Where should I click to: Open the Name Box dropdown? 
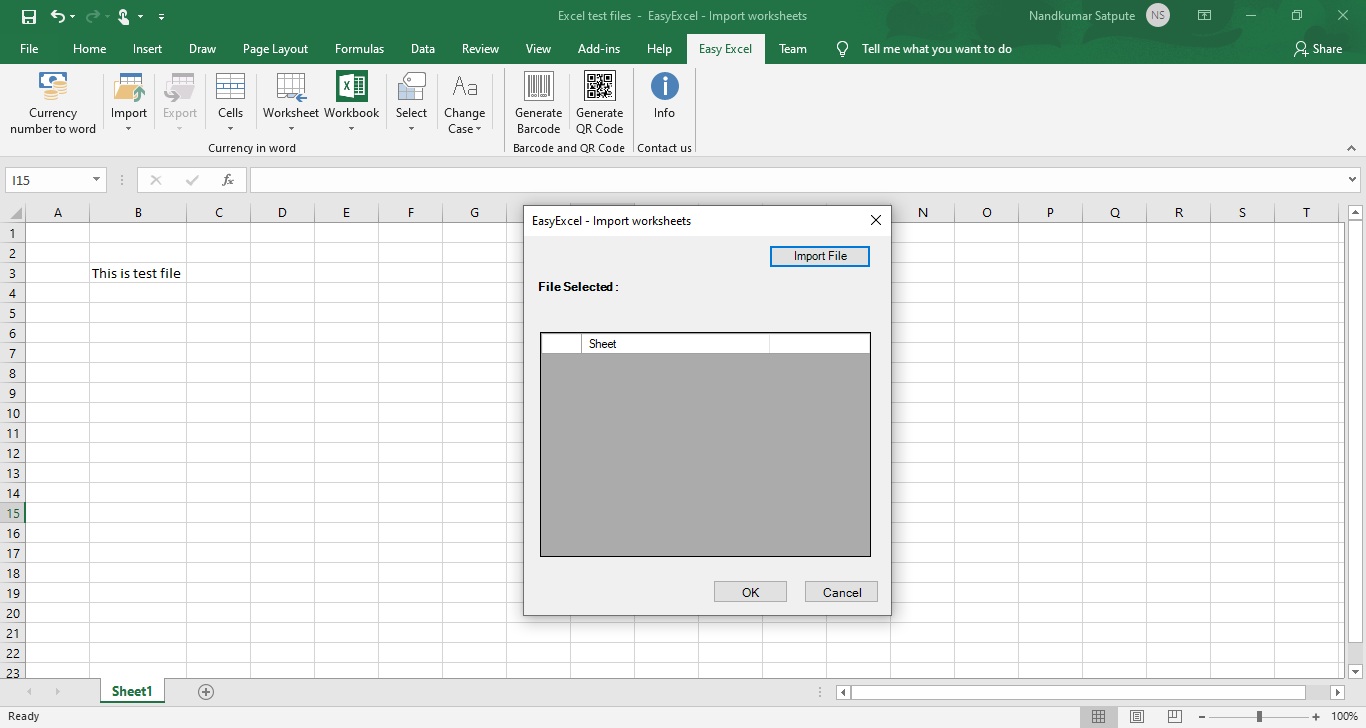click(95, 180)
